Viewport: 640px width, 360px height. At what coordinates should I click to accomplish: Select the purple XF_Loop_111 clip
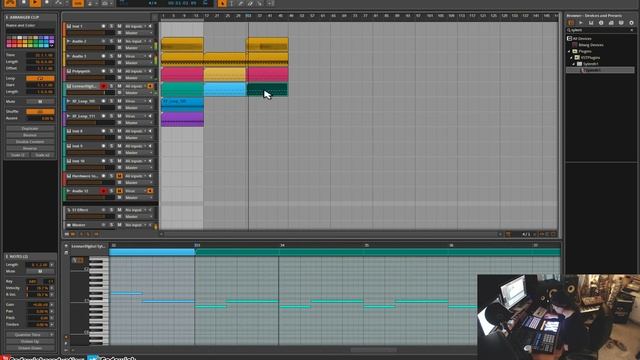pyautogui.click(x=182, y=119)
